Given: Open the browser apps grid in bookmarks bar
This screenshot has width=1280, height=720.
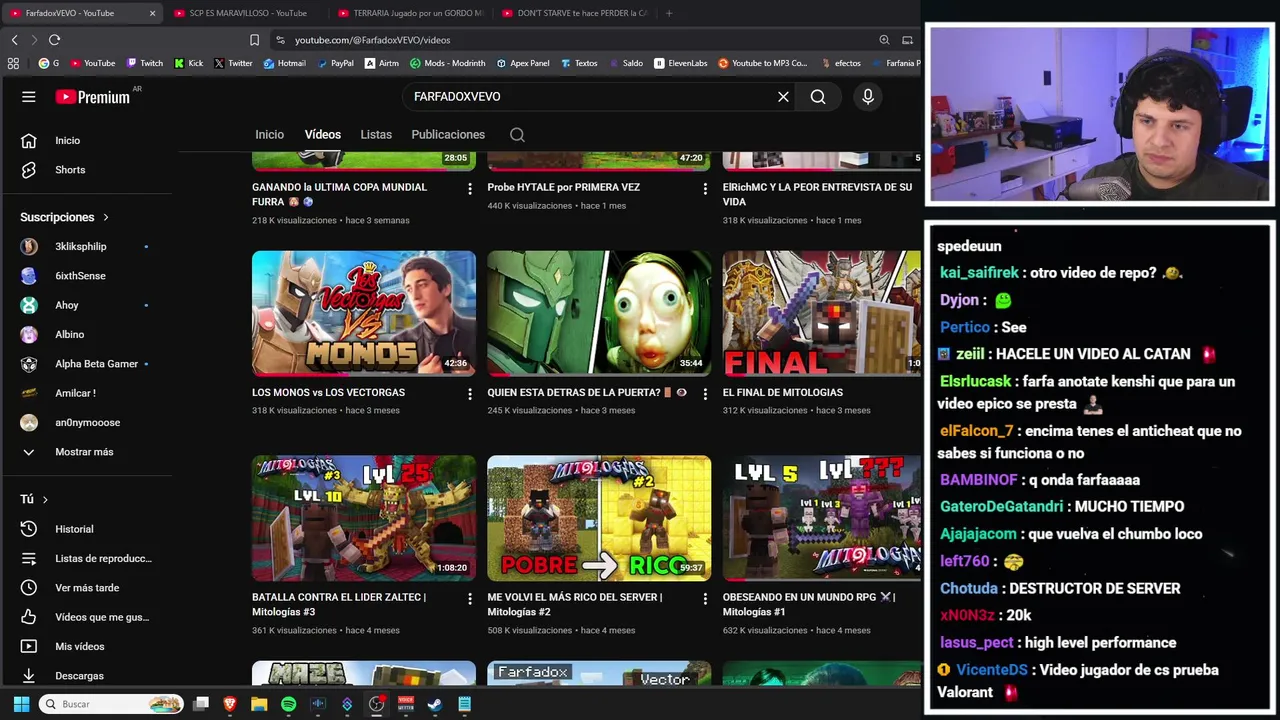Looking at the screenshot, I should point(13,63).
